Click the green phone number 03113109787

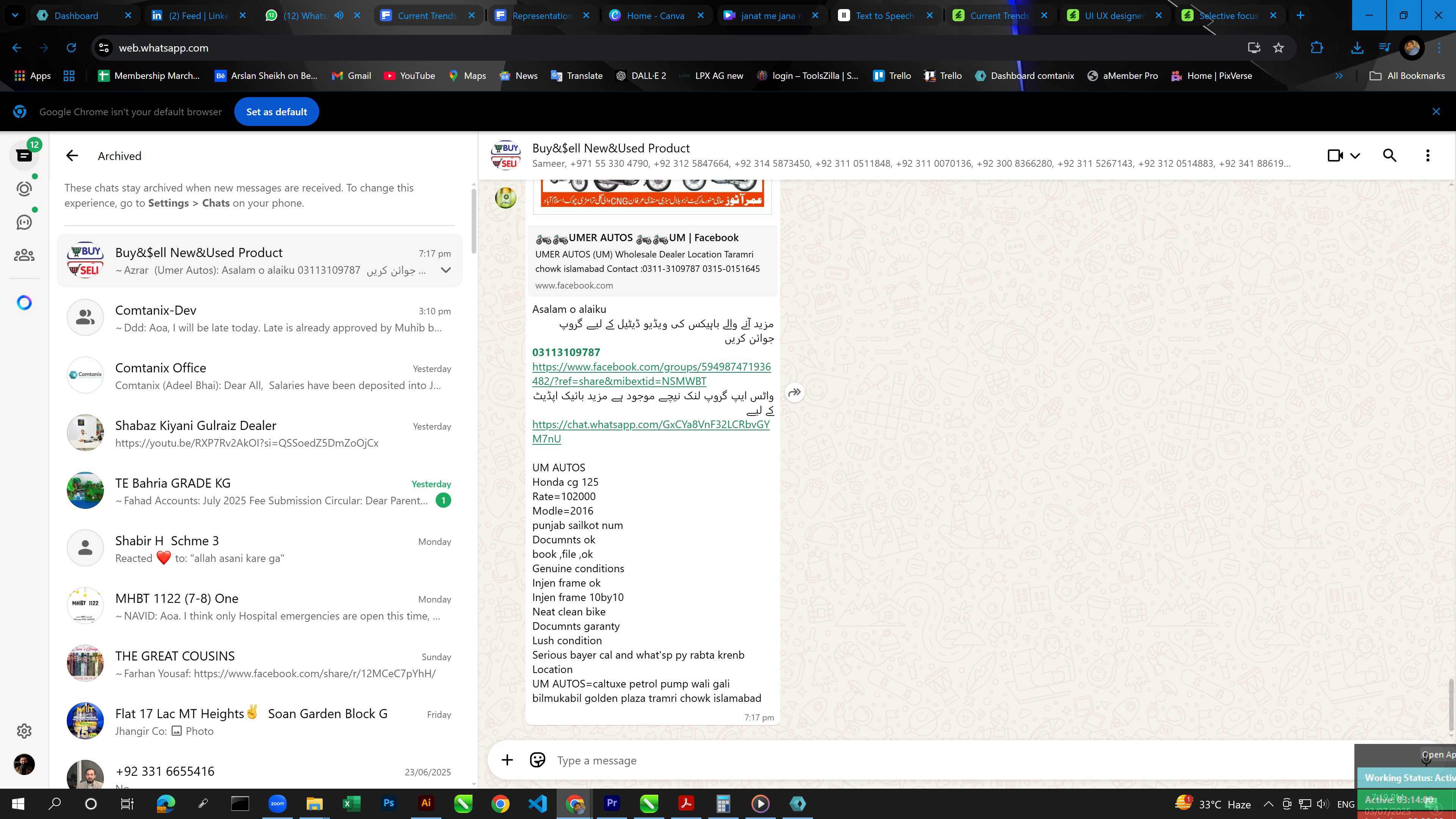(x=566, y=352)
